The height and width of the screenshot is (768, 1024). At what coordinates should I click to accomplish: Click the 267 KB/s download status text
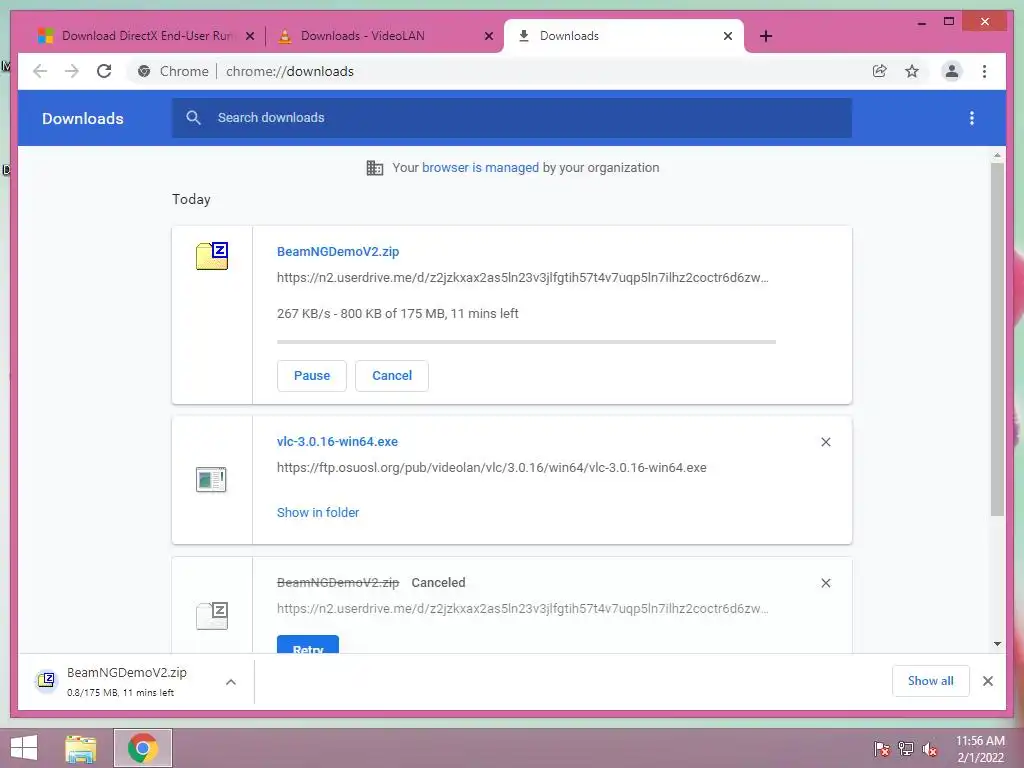397,313
